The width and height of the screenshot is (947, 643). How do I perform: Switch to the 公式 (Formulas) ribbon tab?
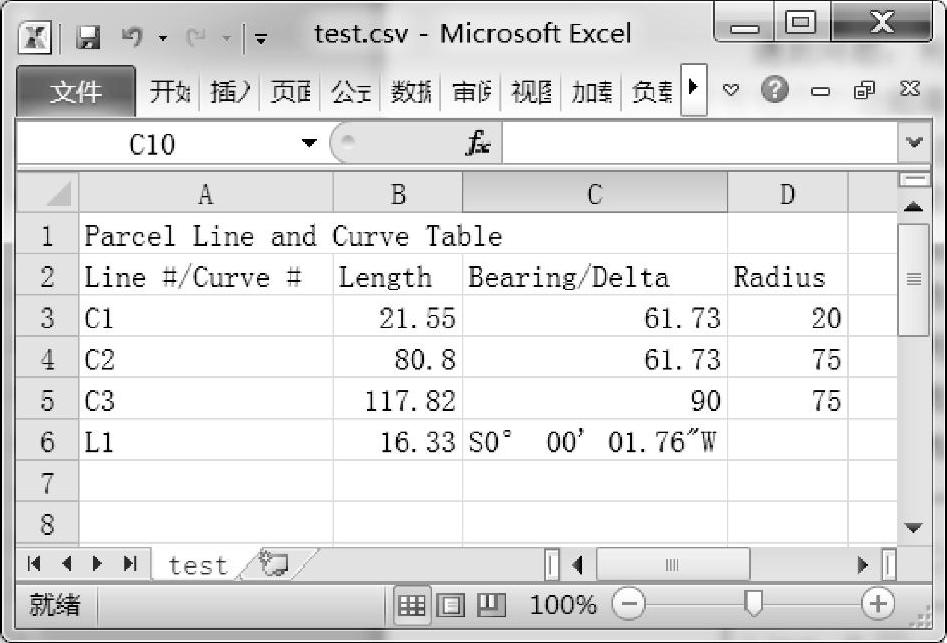(x=350, y=92)
